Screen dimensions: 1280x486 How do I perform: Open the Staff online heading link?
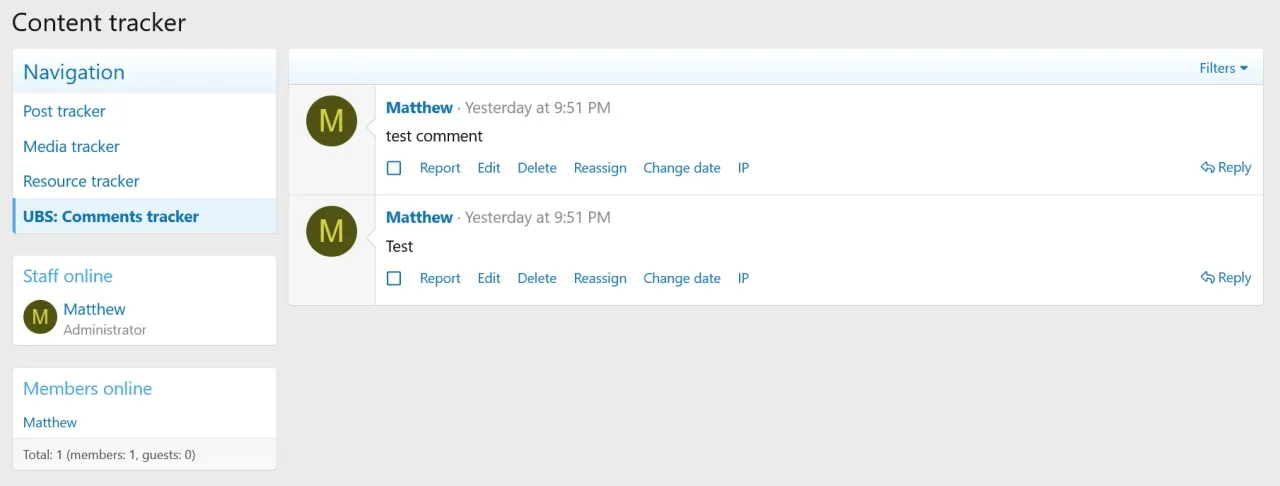pos(68,276)
